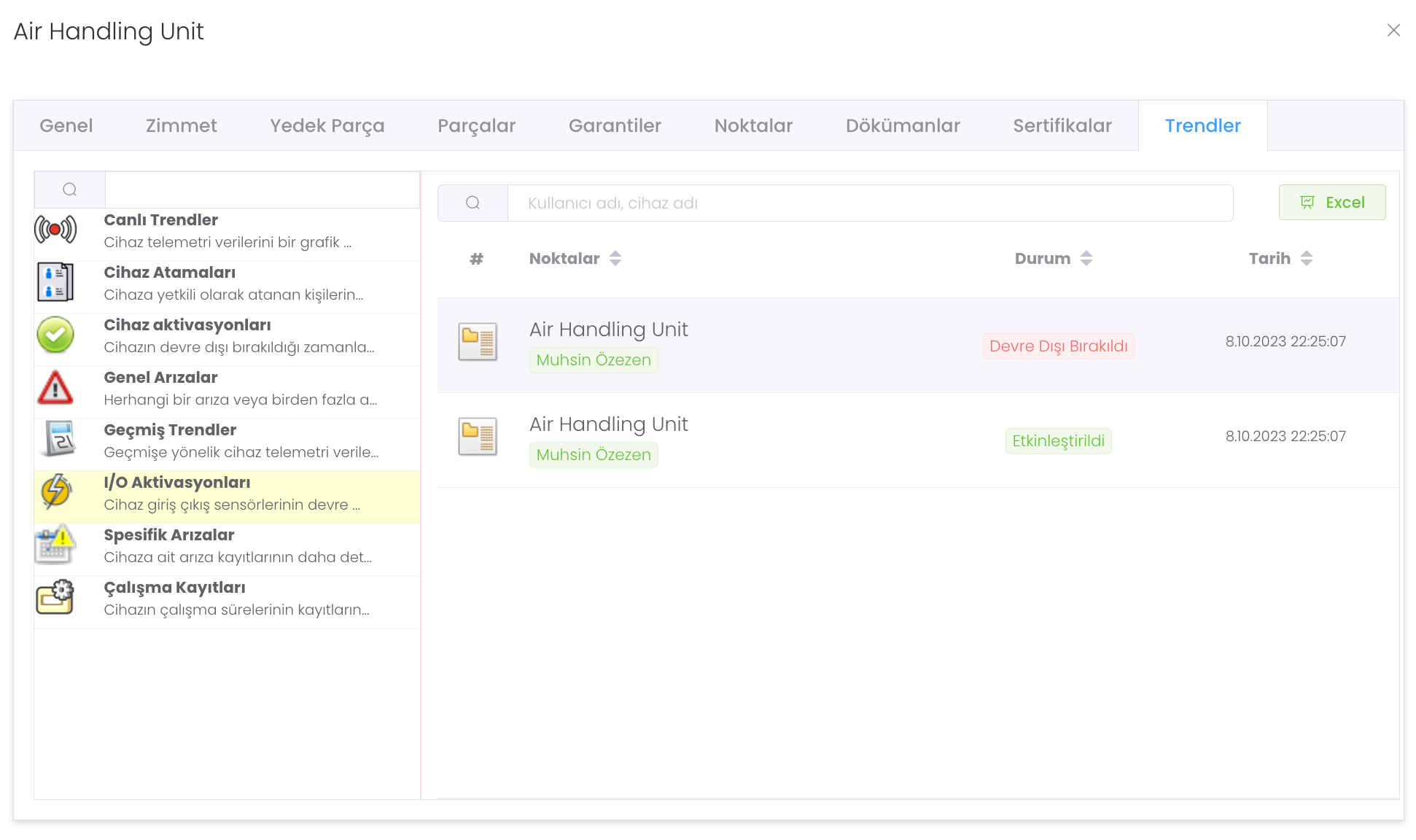
Task: Open the Sertifikalar tab
Action: [1062, 125]
